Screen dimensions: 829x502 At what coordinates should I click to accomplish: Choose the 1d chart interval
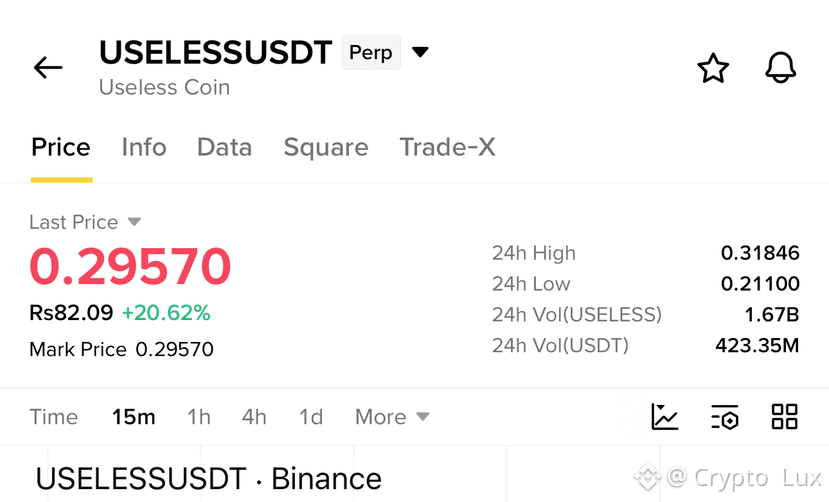tap(311, 417)
